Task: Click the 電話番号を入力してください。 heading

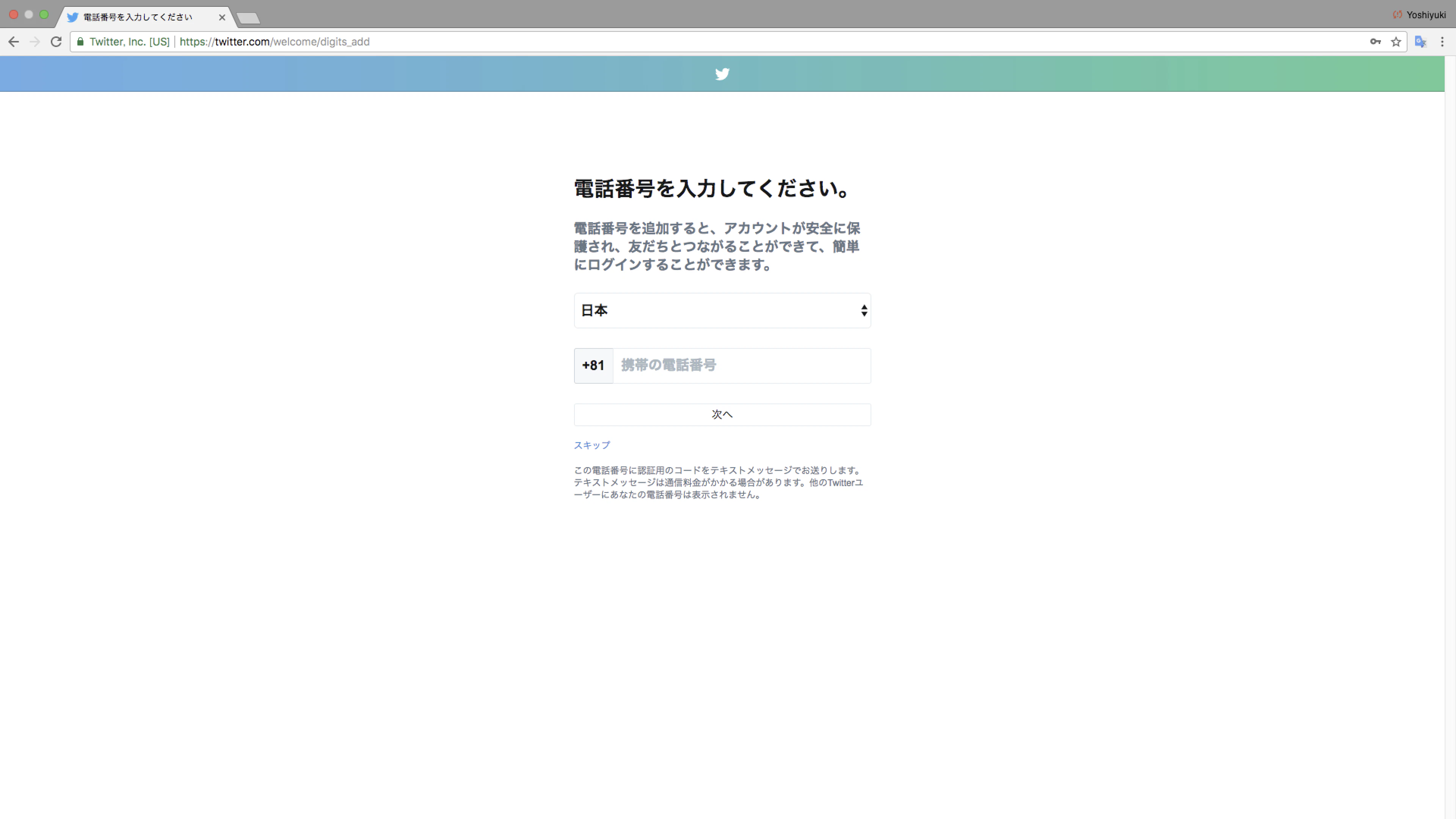Action: (712, 189)
